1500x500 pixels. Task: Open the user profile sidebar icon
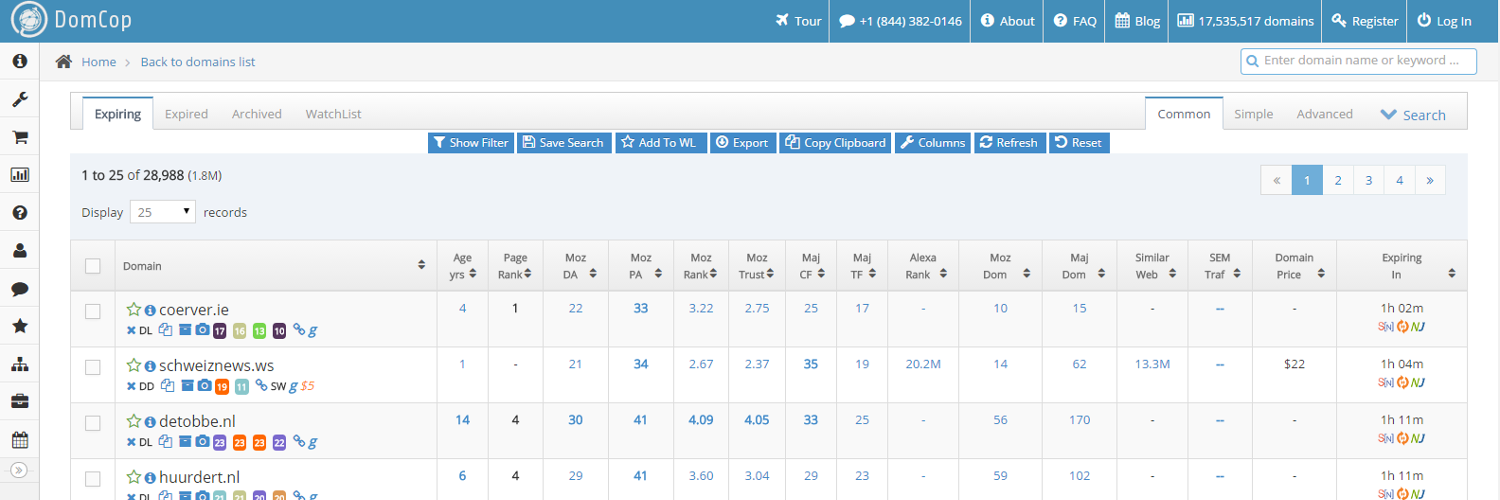click(19, 251)
